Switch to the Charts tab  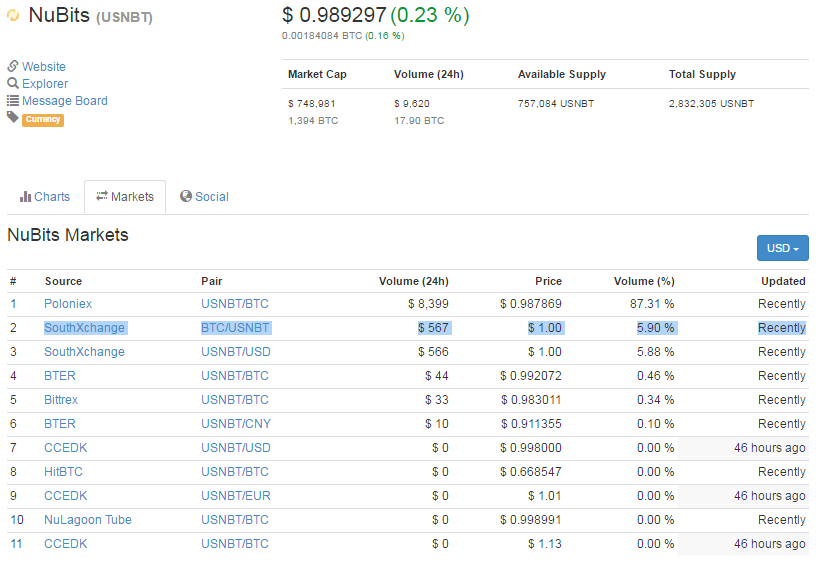pos(45,196)
